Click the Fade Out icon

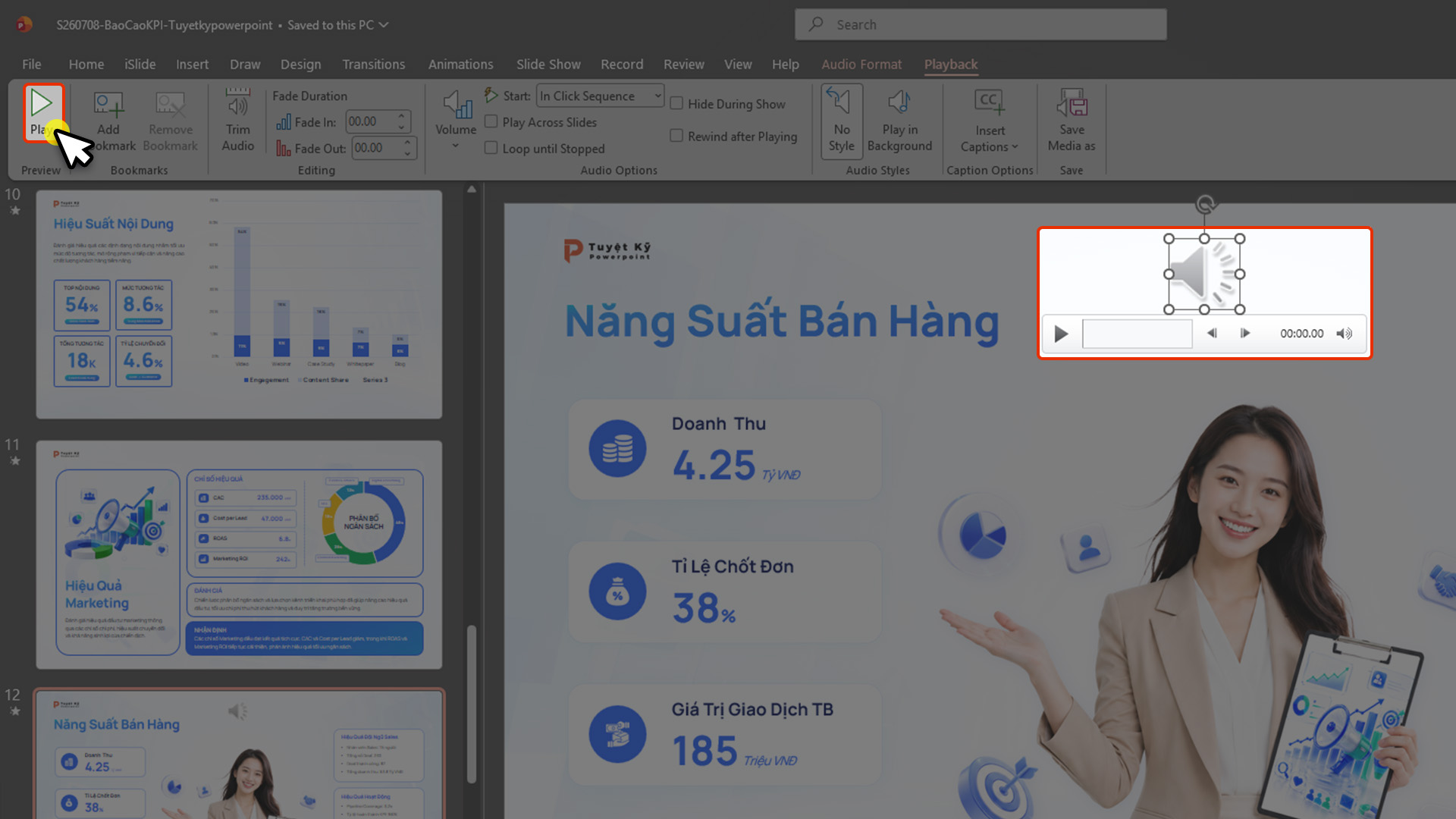[284, 148]
